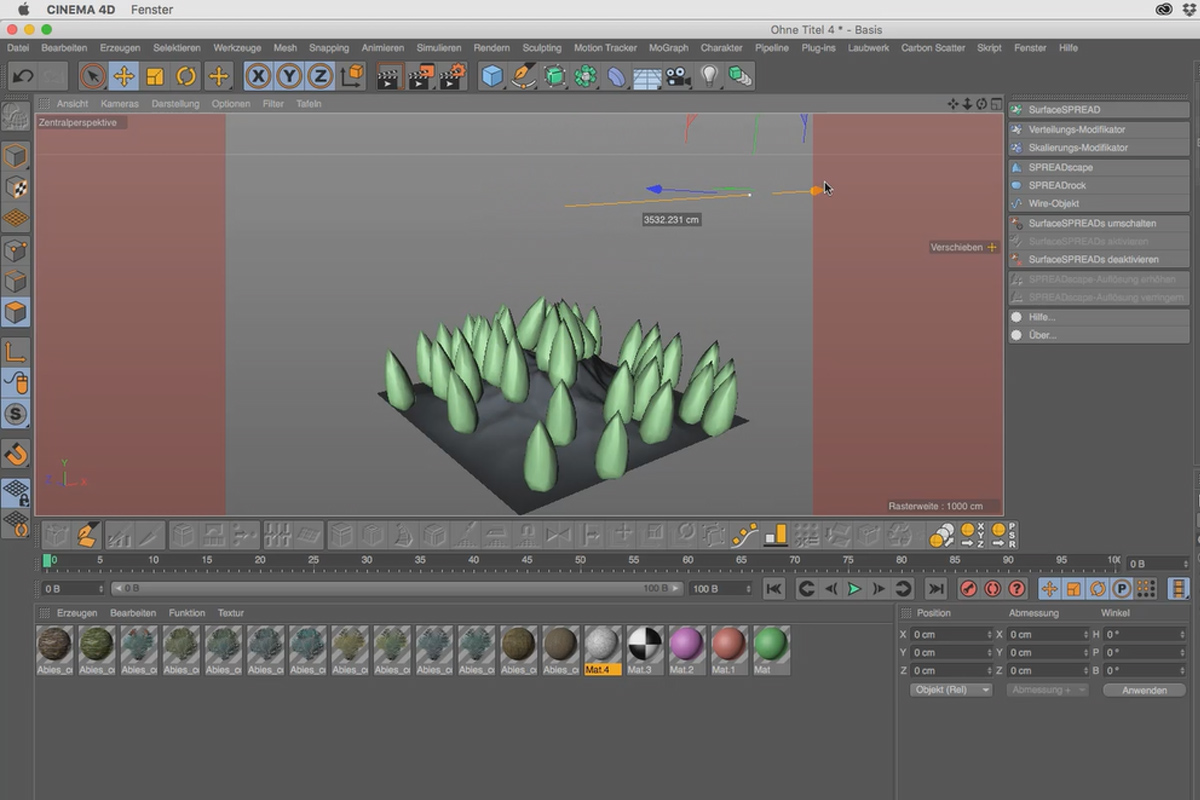Select the purple Mat.2 material
Viewport: 1200px width, 800px height.
[685, 650]
